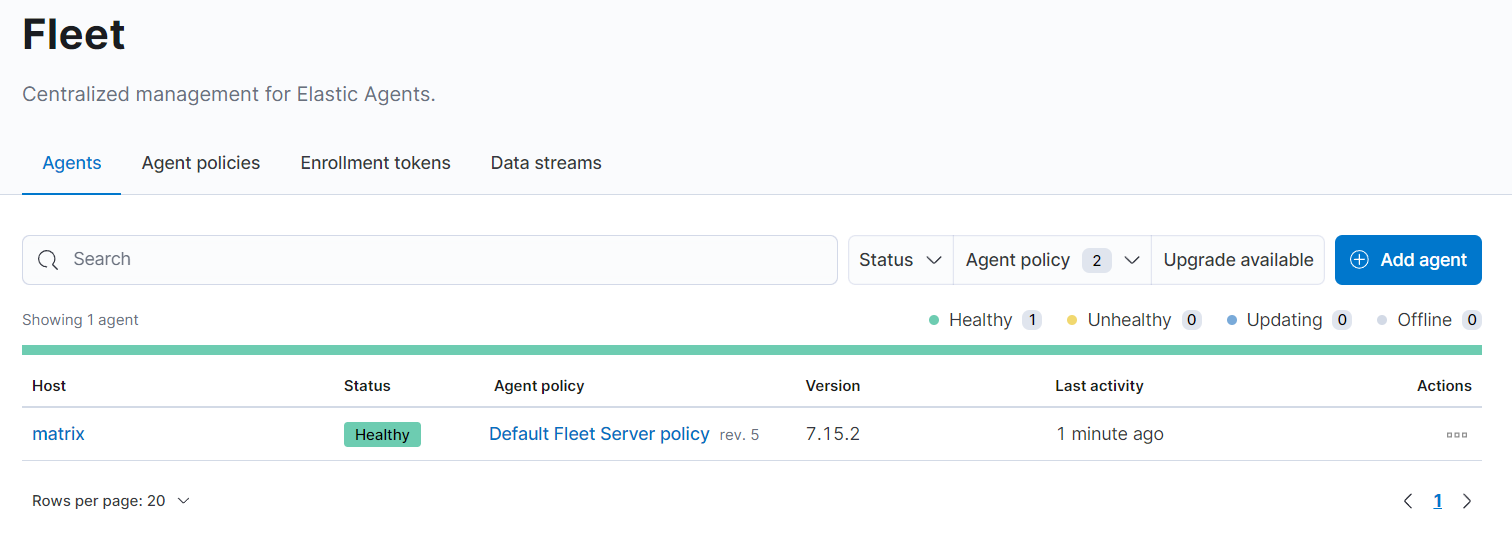This screenshot has width=1512, height=542.
Task: Open the Enrollment tokens tab
Action: [375, 163]
